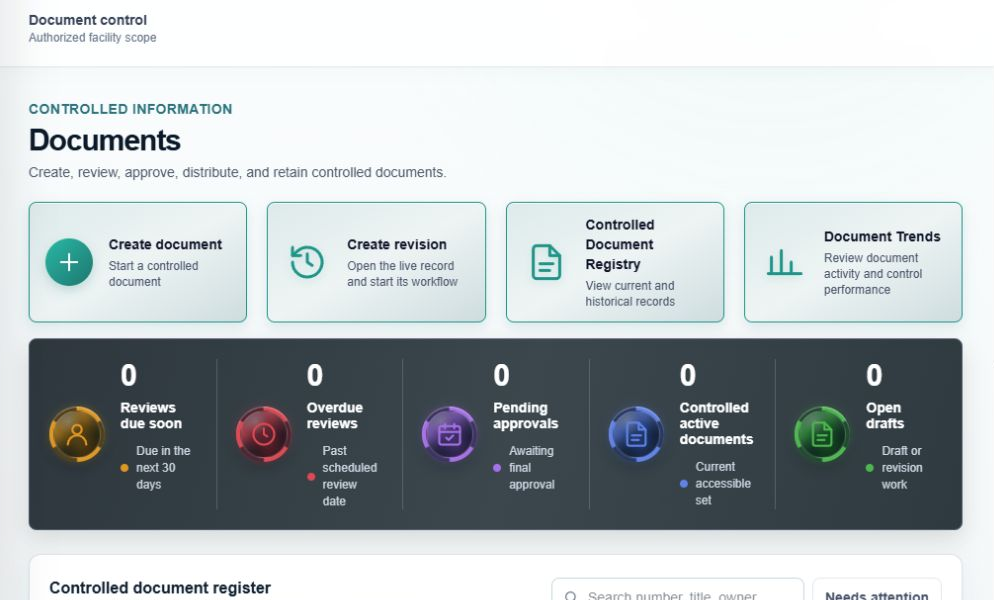Click the blue Controlled active documents icon
This screenshot has height=600, width=994.
pyautogui.click(x=636, y=434)
